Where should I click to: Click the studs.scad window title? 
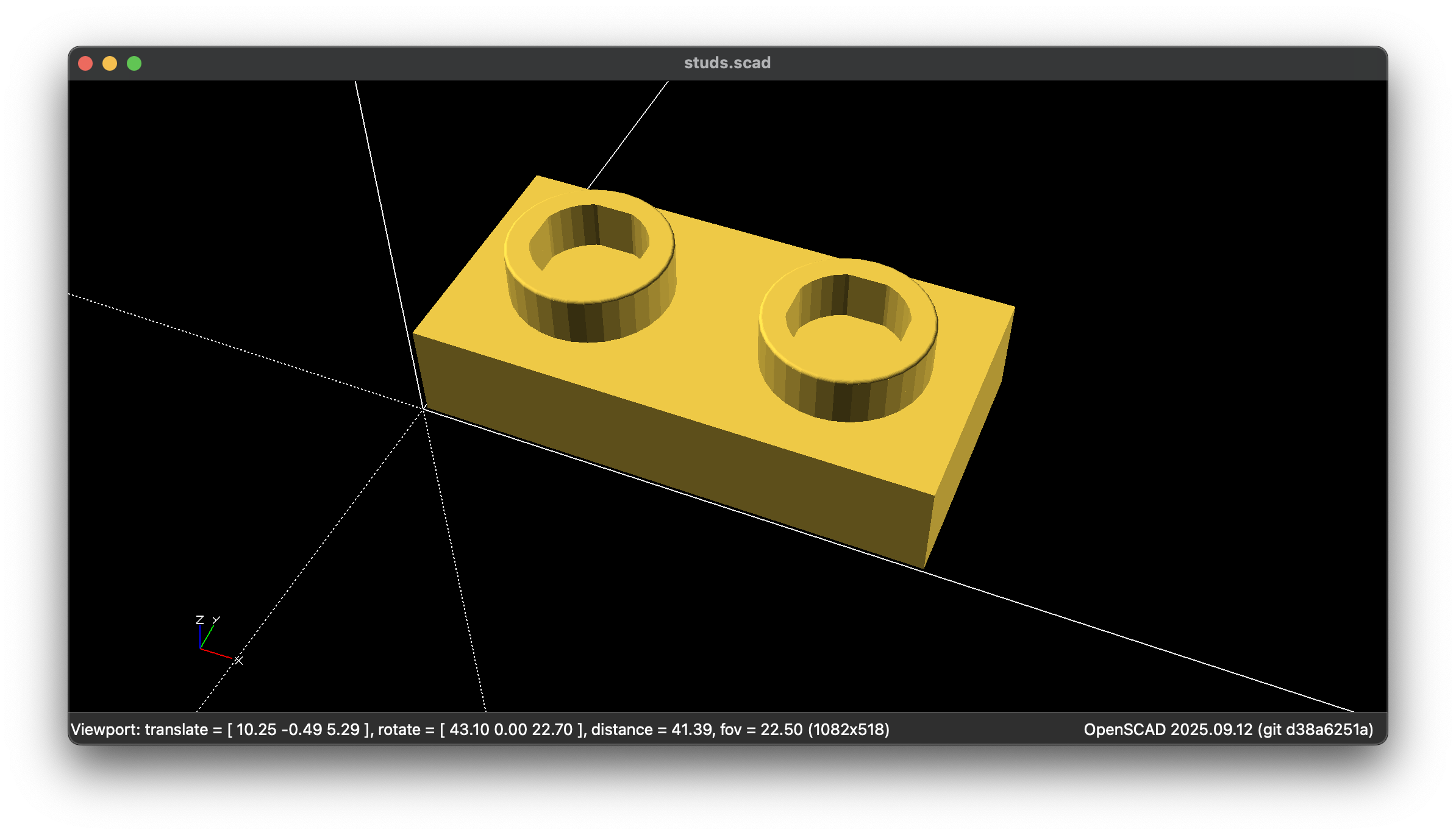point(727,63)
